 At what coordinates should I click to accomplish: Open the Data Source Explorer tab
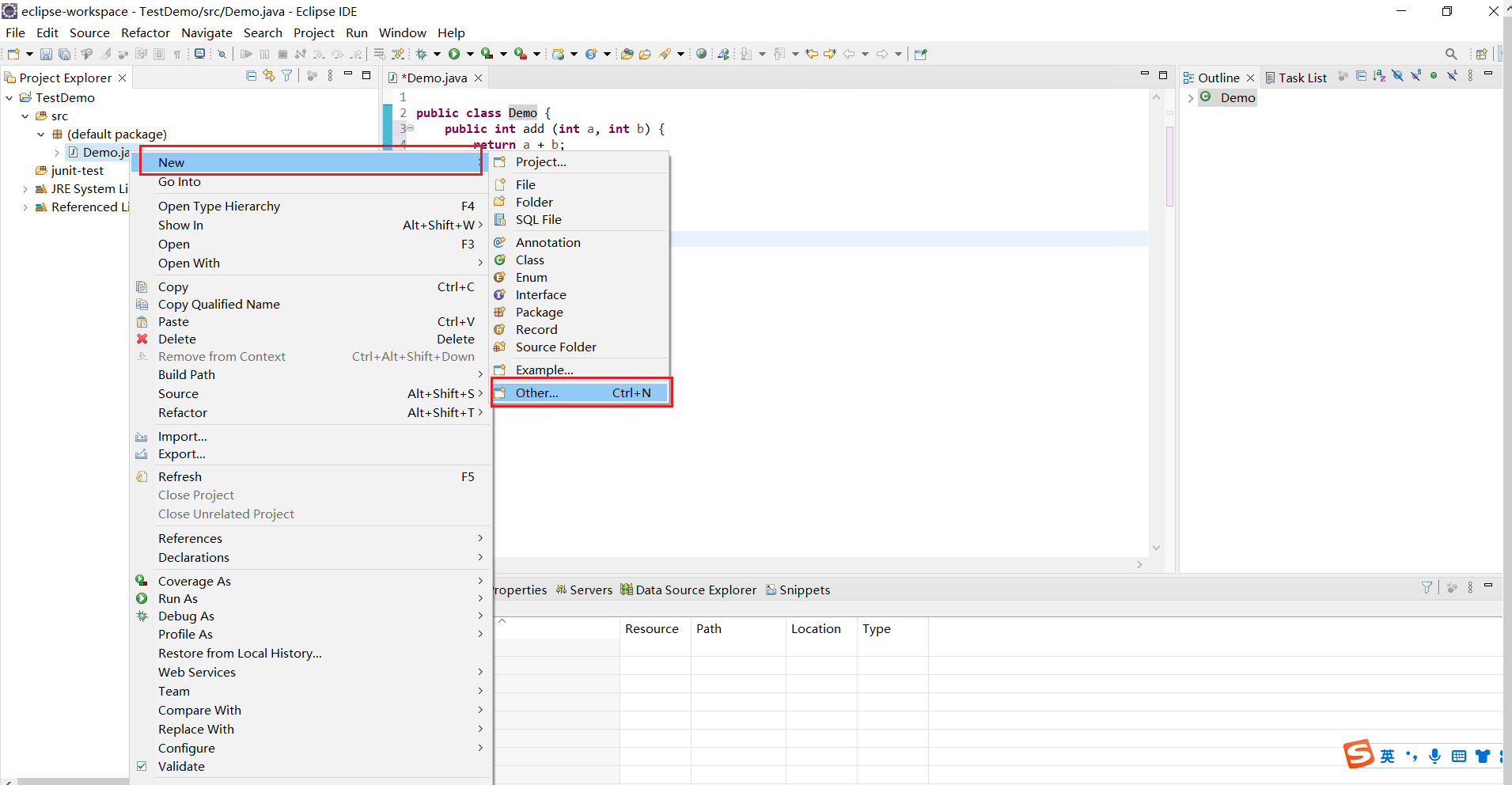pyautogui.click(x=688, y=590)
